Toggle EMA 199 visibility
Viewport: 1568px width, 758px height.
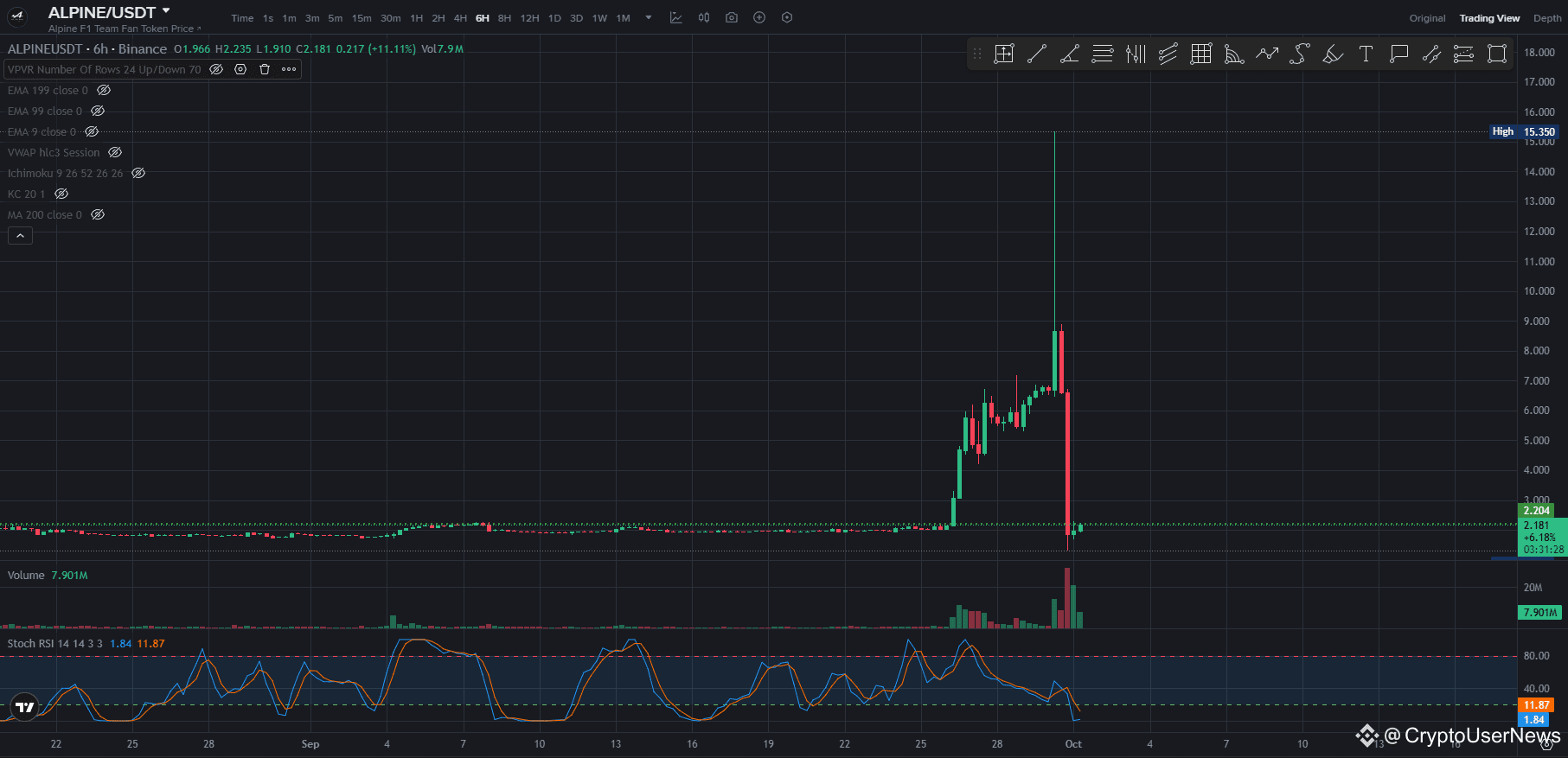(x=104, y=90)
